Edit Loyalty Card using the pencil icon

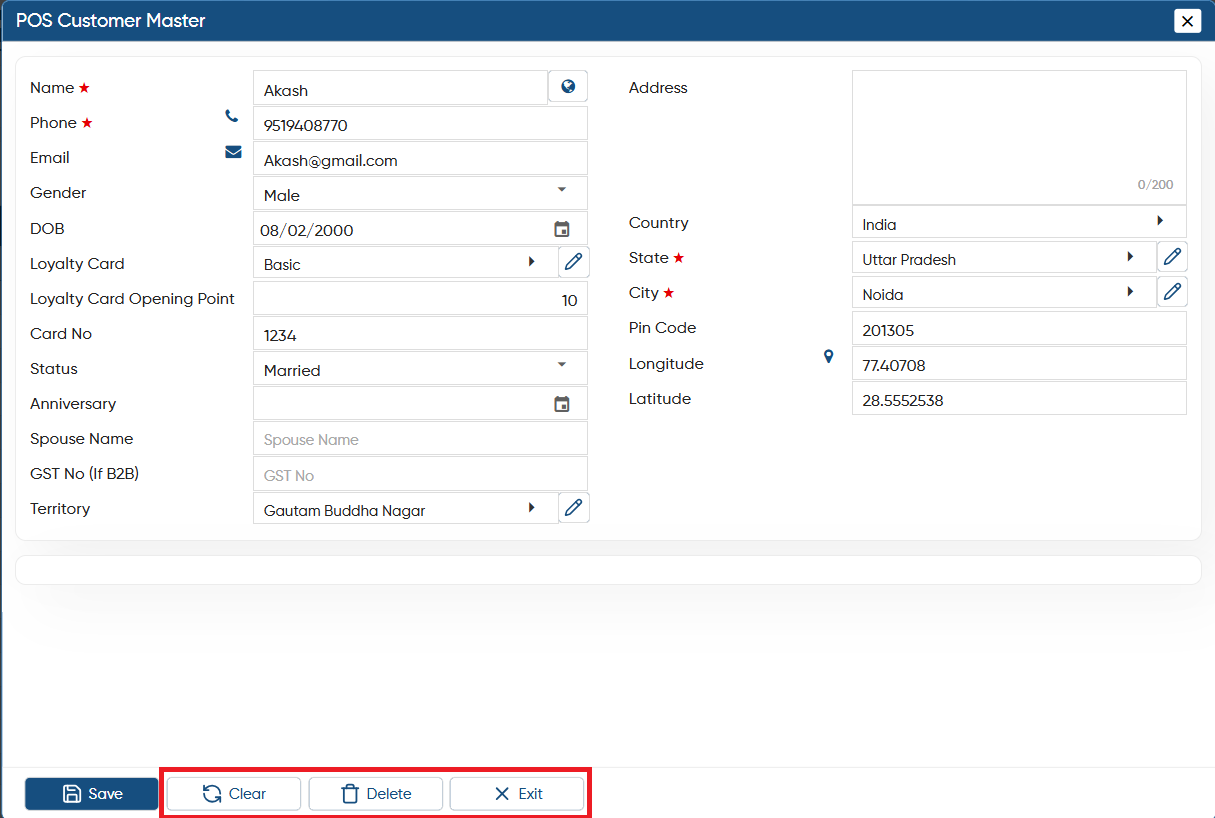click(x=573, y=262)
